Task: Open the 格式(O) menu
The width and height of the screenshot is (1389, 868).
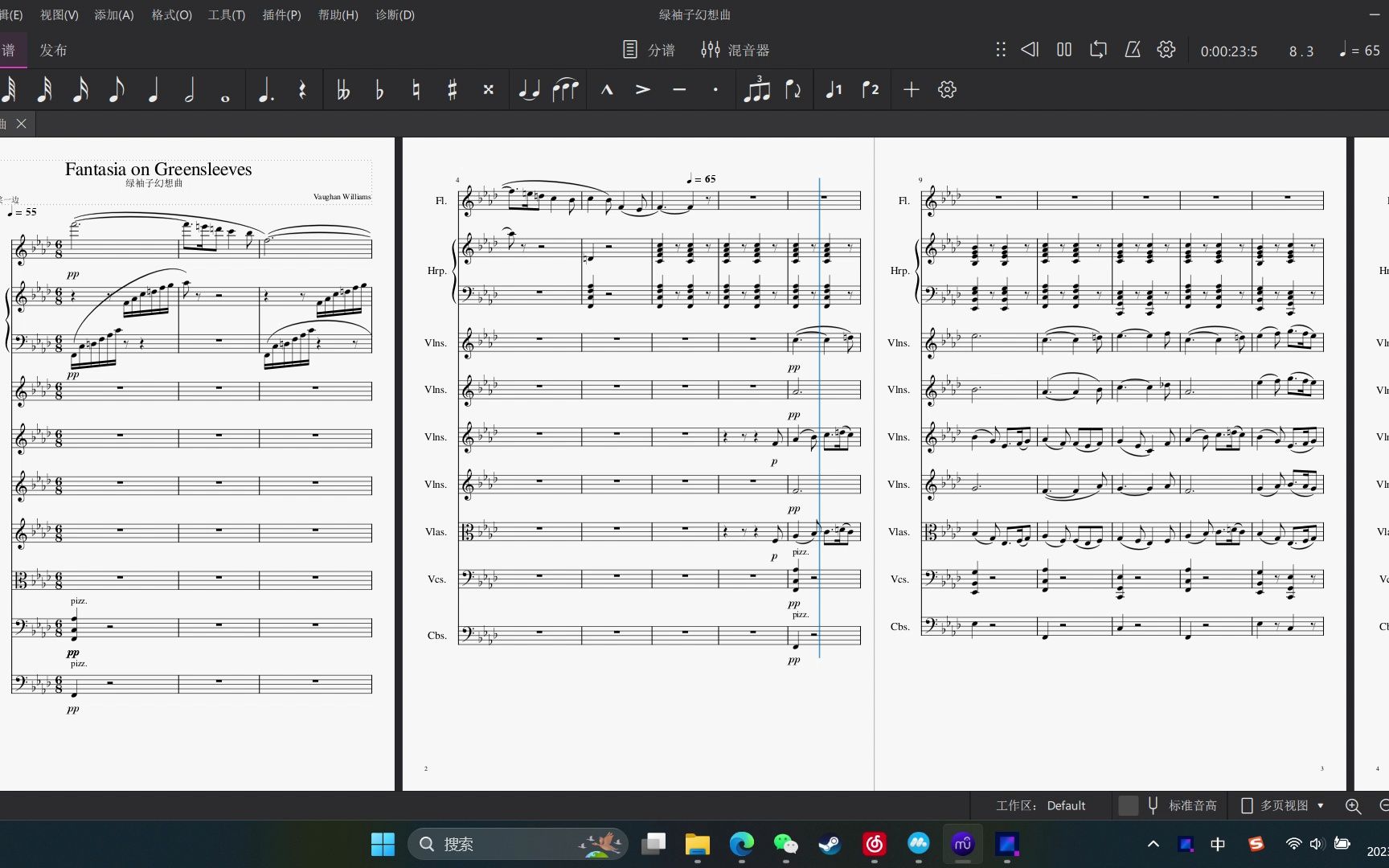Action: pos(171,14)
